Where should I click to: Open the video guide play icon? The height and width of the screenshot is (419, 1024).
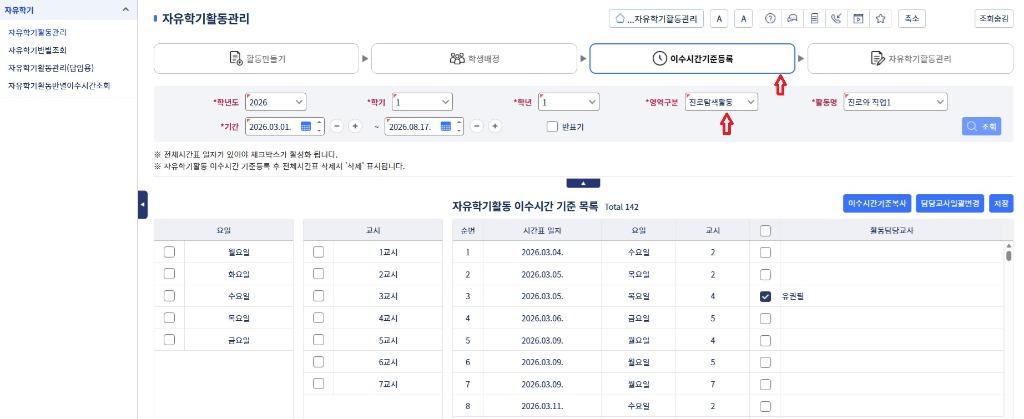pos(858,19)
